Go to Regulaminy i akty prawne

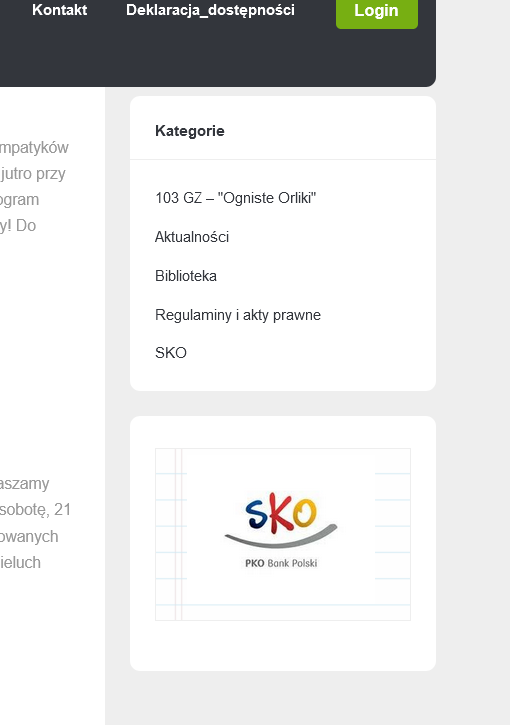[x=238, y=315]
